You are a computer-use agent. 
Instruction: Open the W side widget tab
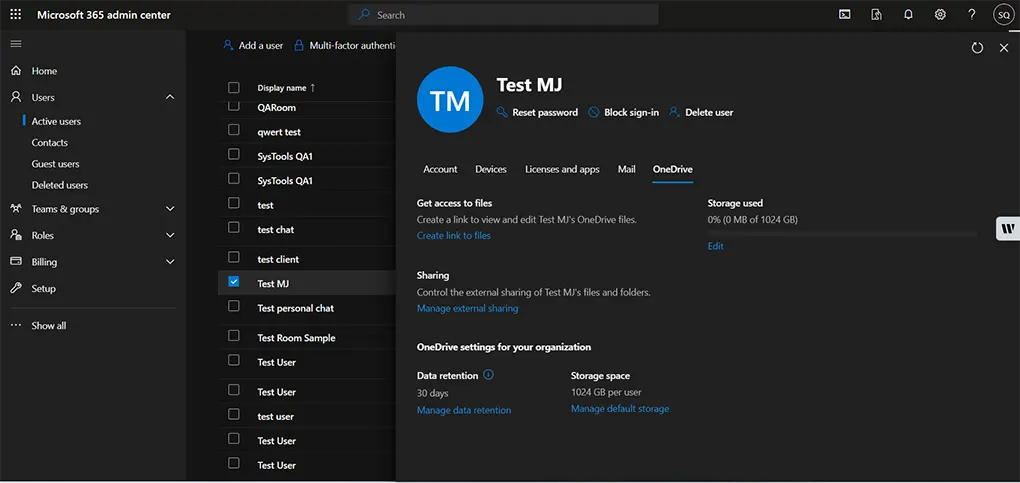click(1008, 228)
